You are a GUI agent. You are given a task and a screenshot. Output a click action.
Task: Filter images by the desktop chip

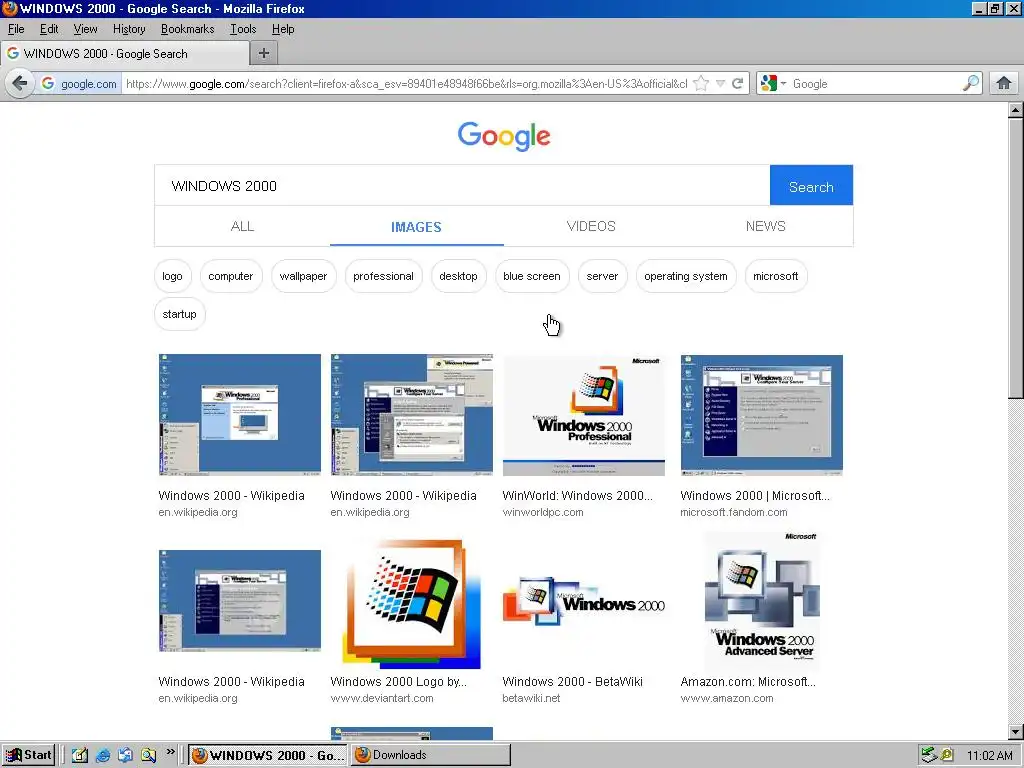(458, 276)
